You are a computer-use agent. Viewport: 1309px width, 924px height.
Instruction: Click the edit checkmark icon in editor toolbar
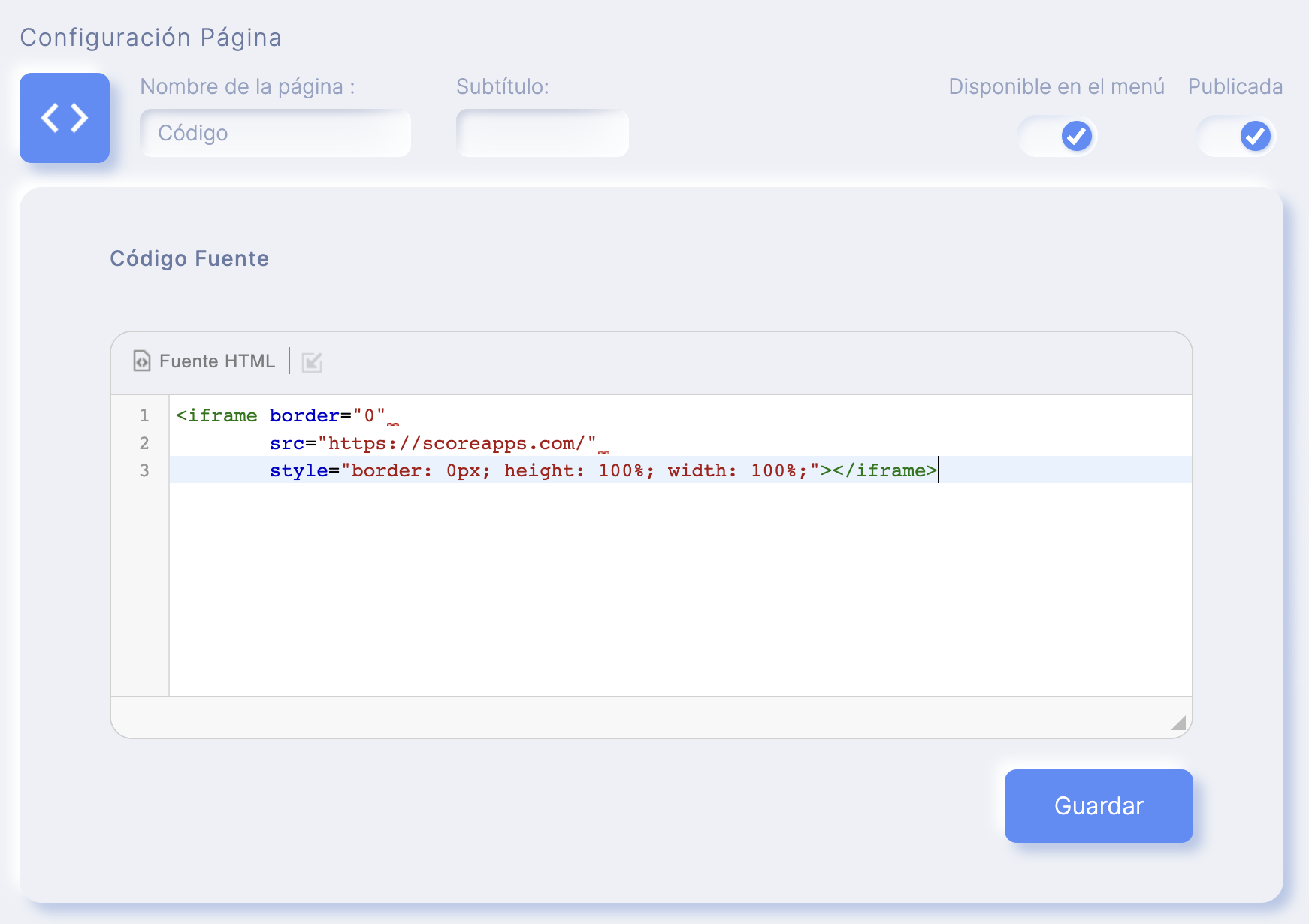click(x=312, y=362)
